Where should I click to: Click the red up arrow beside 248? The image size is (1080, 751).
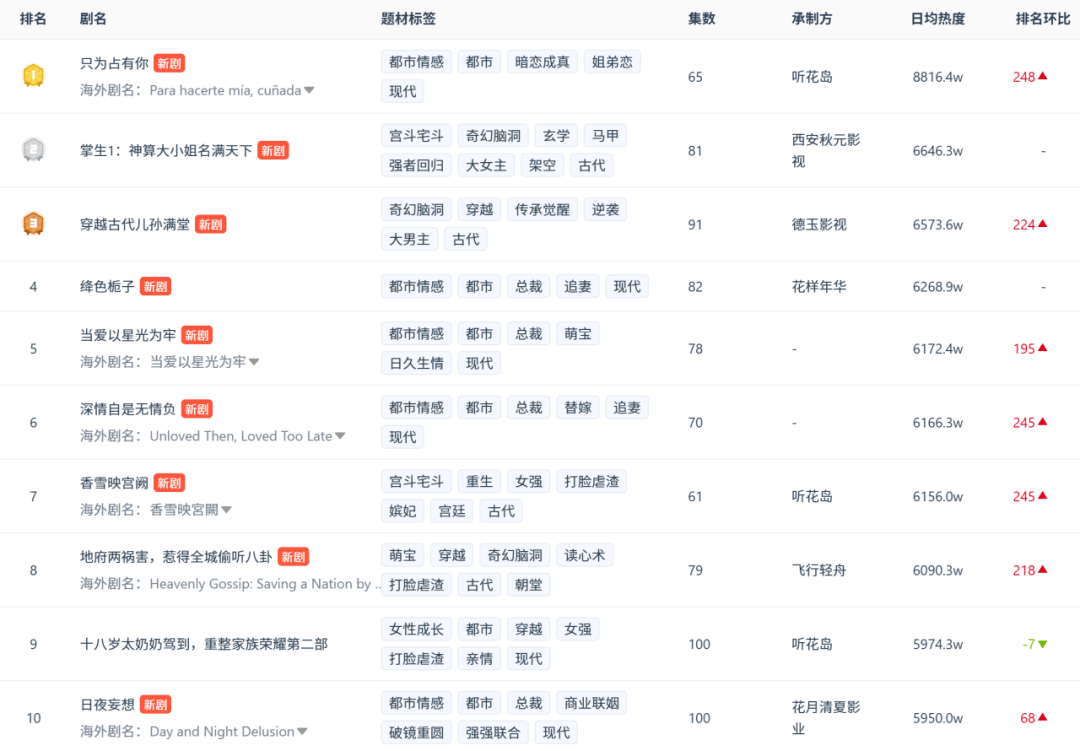click(1040, 76)
